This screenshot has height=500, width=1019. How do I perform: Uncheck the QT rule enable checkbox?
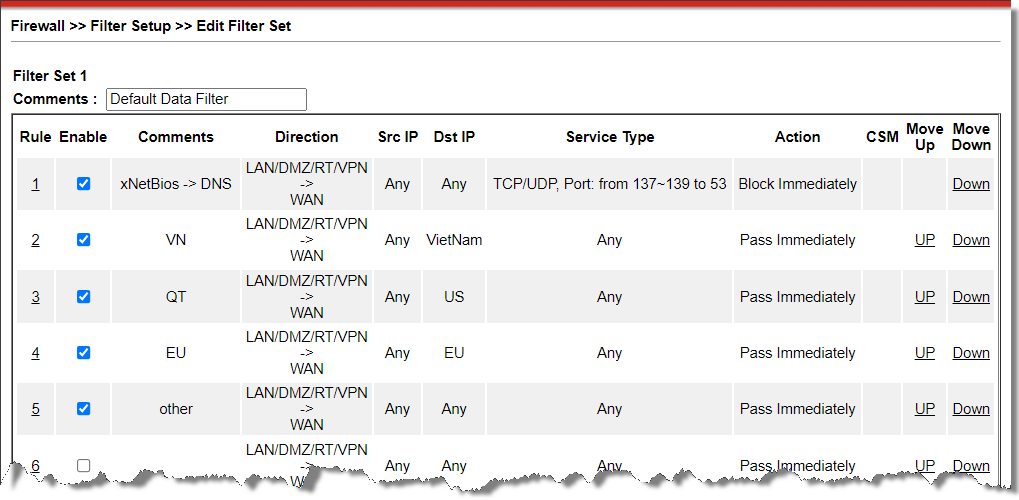(x=83, y=297)
